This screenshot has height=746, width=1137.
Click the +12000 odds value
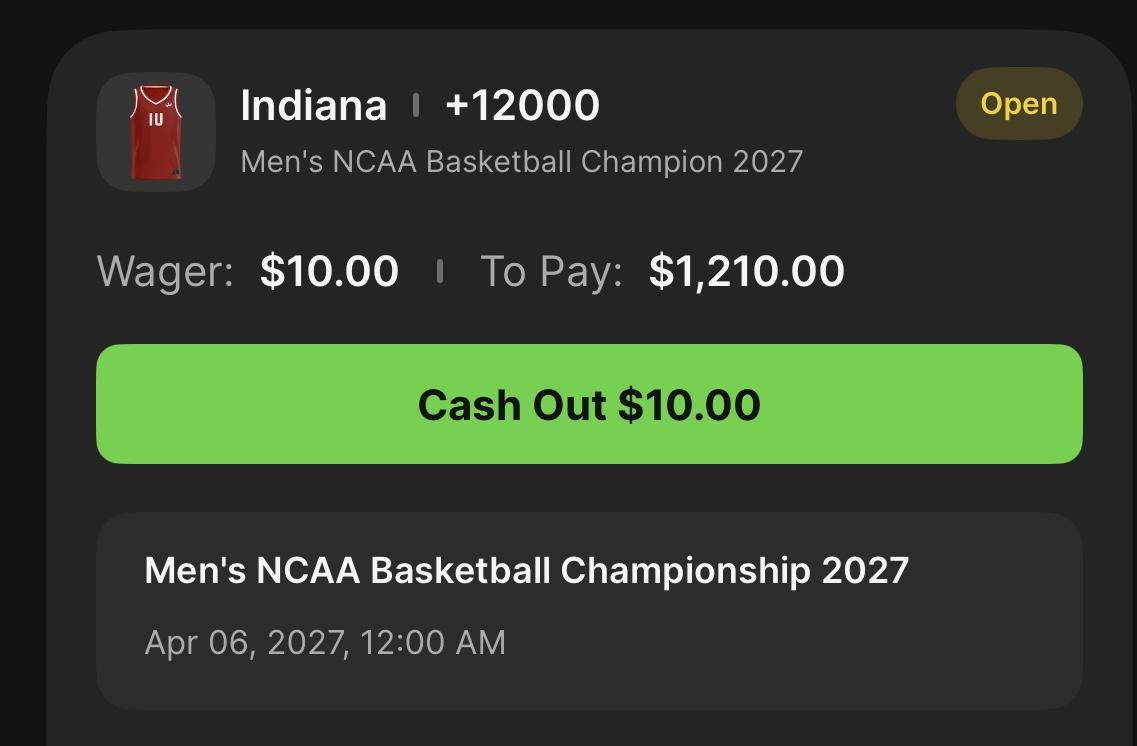coord(522,105)
